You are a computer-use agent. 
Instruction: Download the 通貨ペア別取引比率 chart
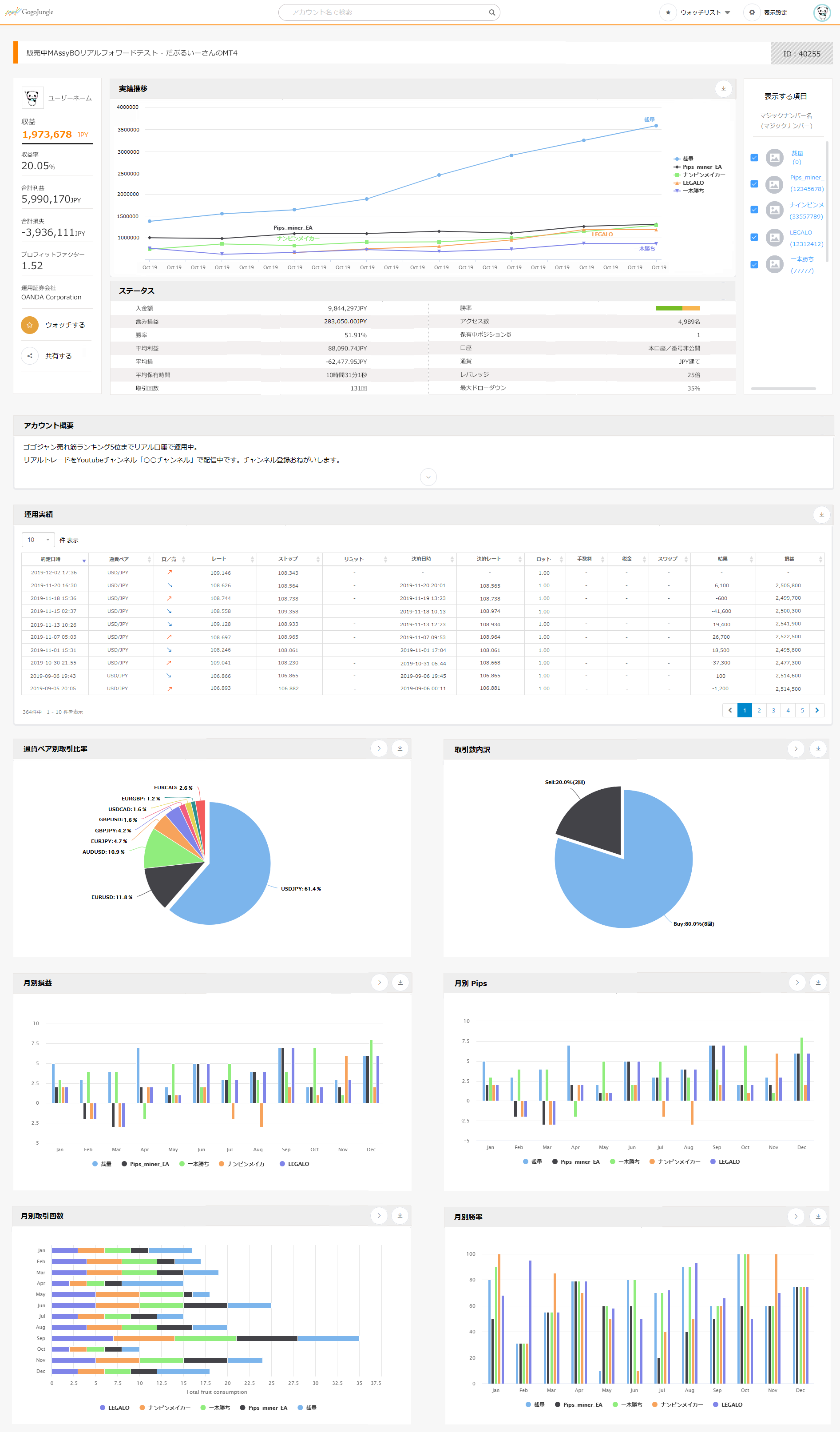pos(400,748)
